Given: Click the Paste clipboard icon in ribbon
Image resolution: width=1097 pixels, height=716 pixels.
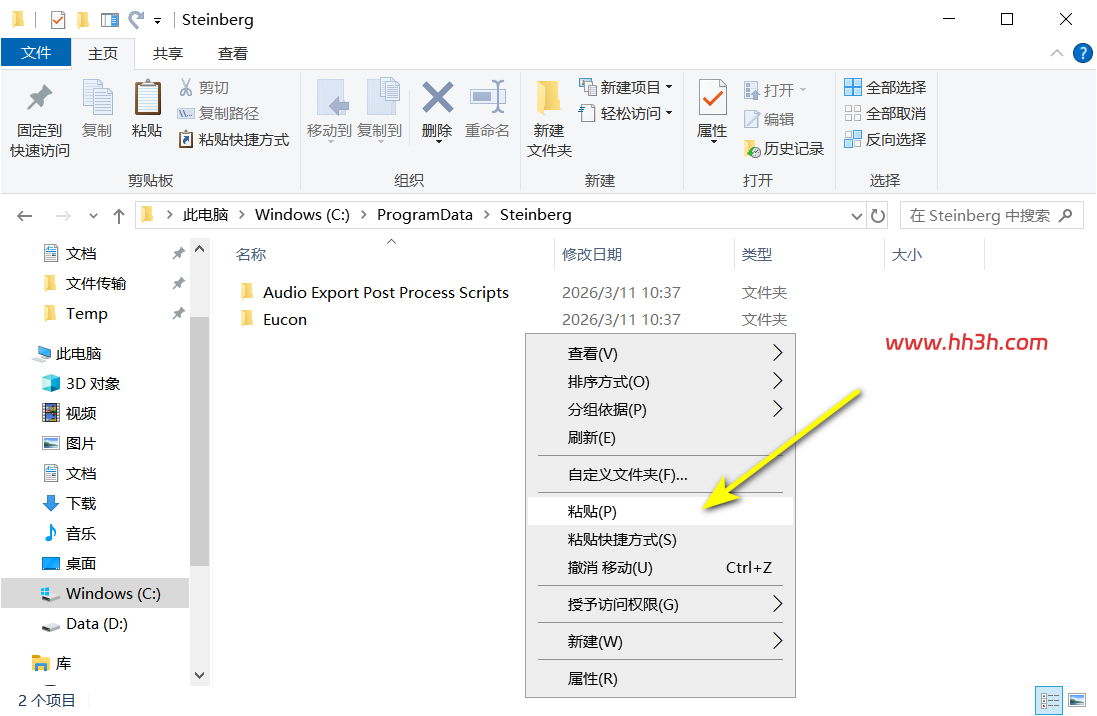Looking at the screenshot, I should coord(147,97).
